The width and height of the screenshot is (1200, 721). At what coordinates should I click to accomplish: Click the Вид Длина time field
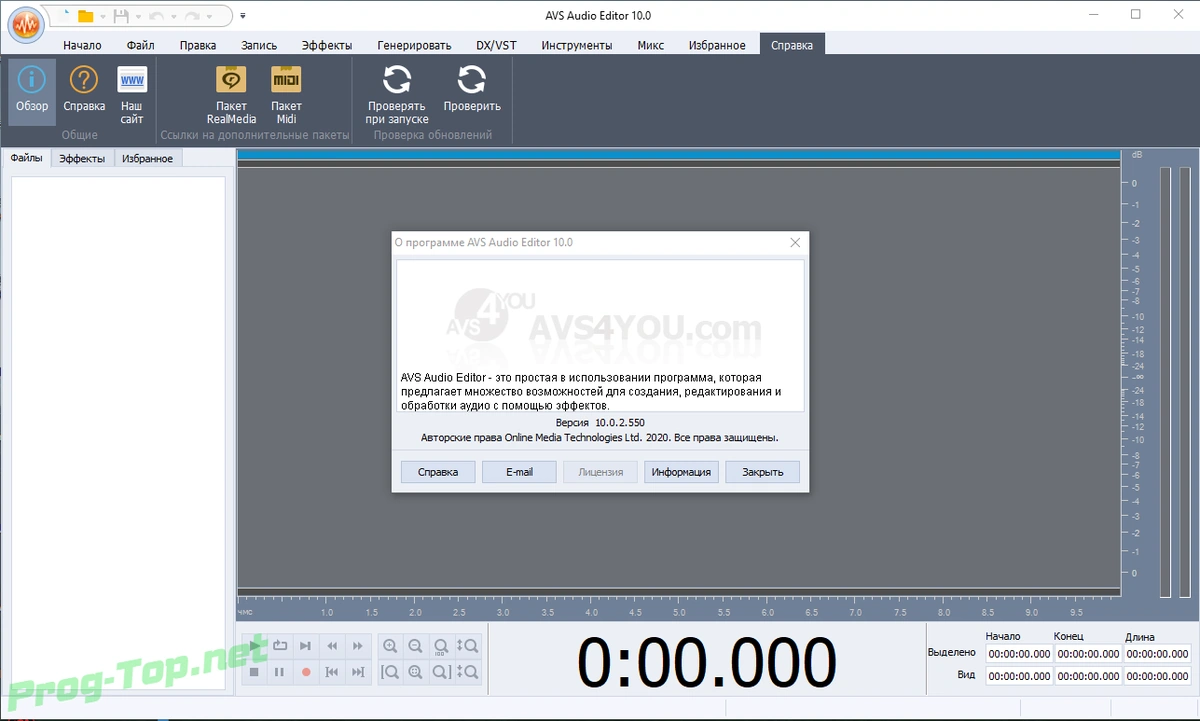pos(1158,676)
